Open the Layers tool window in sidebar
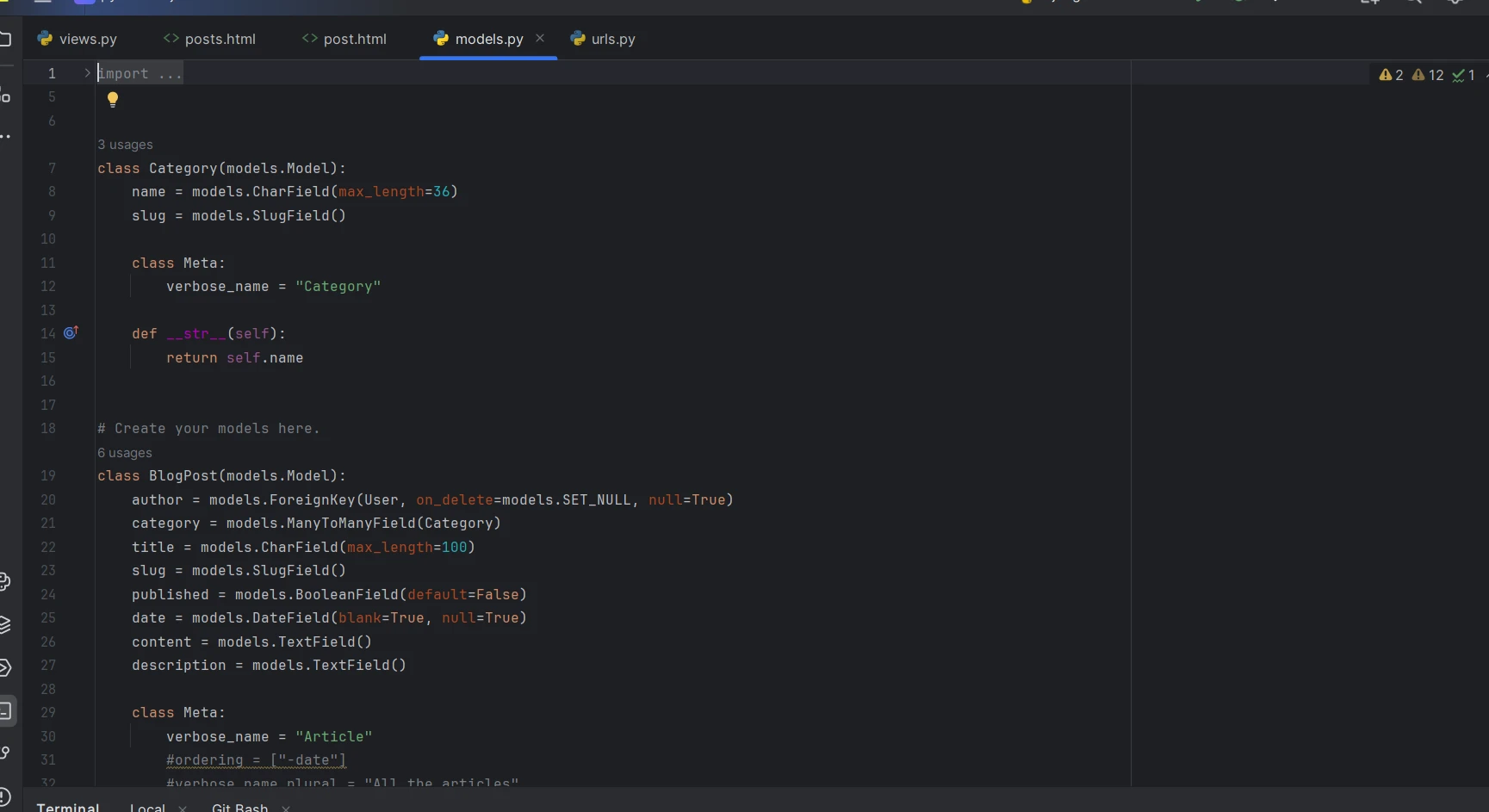 pyautogui.click(x=5, y=625)
